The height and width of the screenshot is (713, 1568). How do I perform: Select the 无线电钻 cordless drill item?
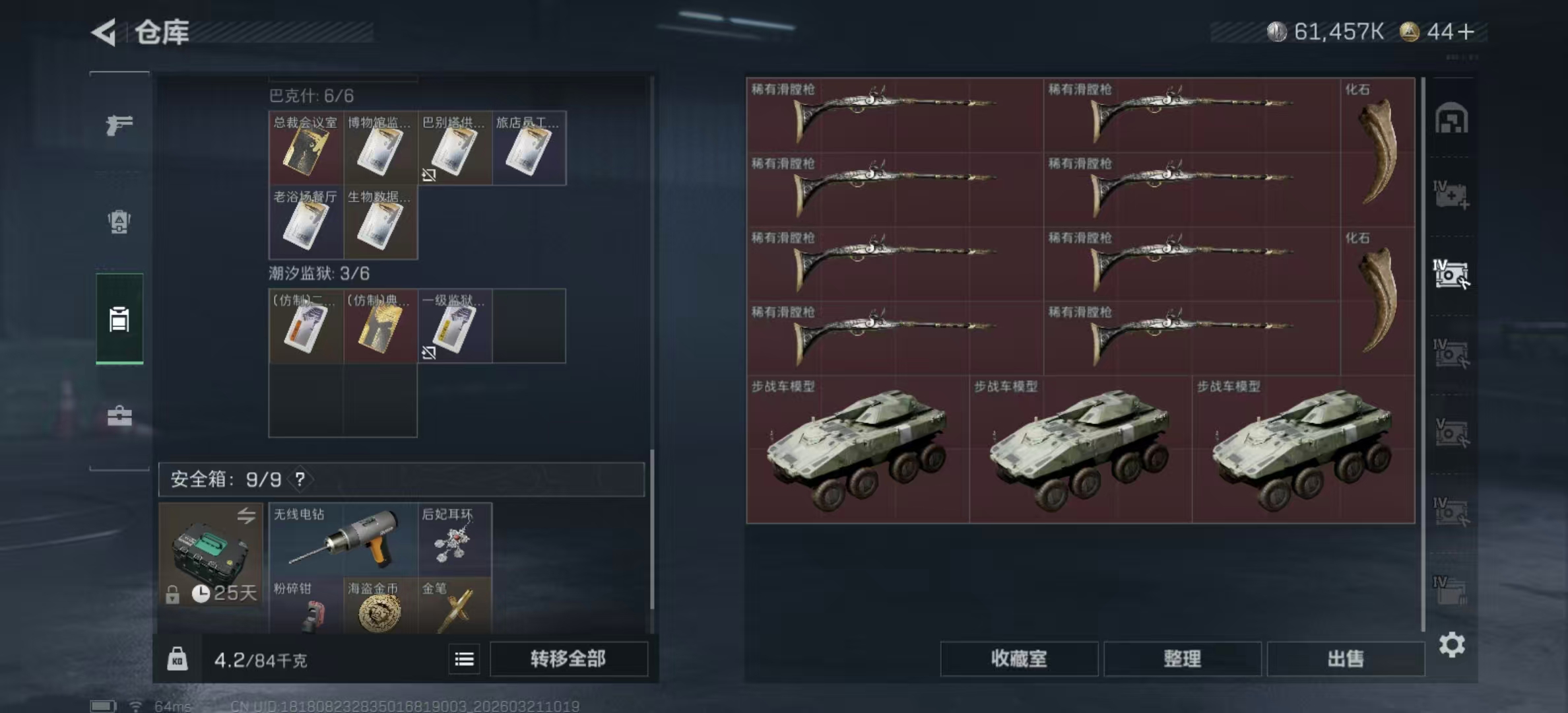[x=343, y=540]
